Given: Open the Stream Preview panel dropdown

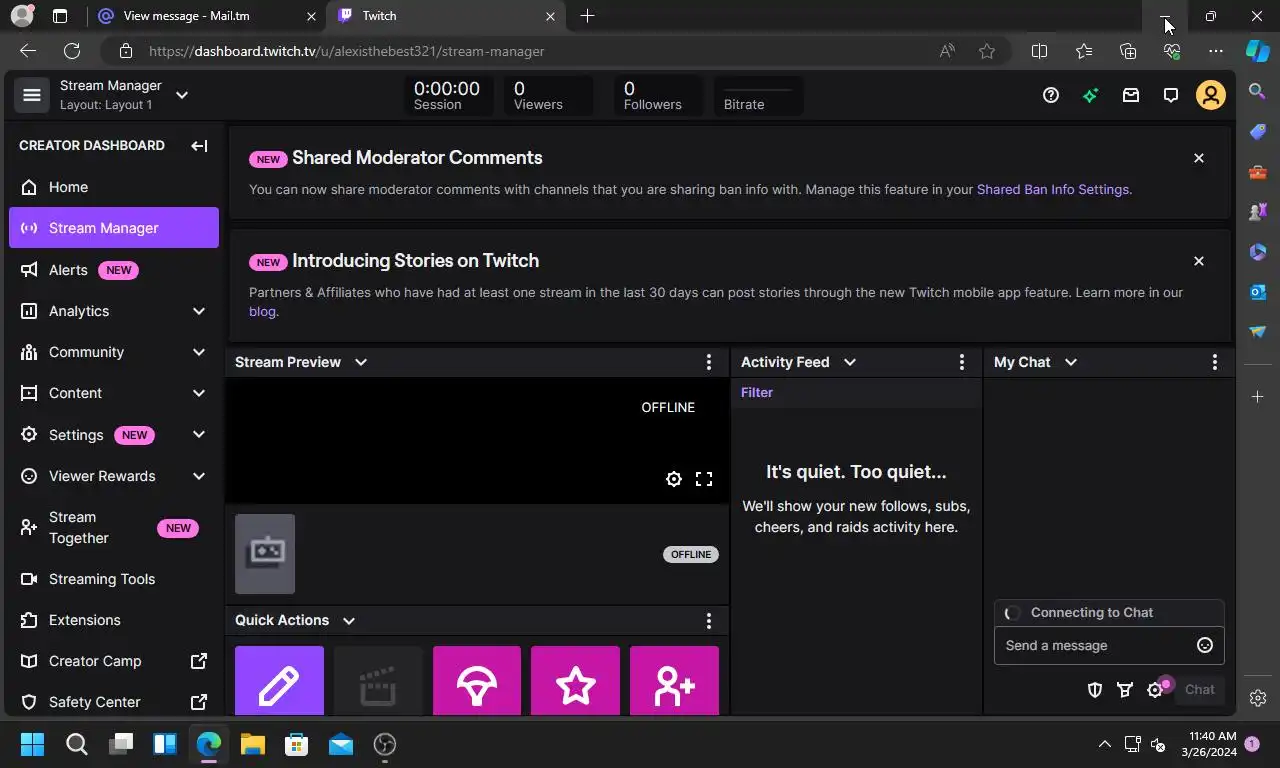Looking at the screenshot, I should (x=361, y=362).
